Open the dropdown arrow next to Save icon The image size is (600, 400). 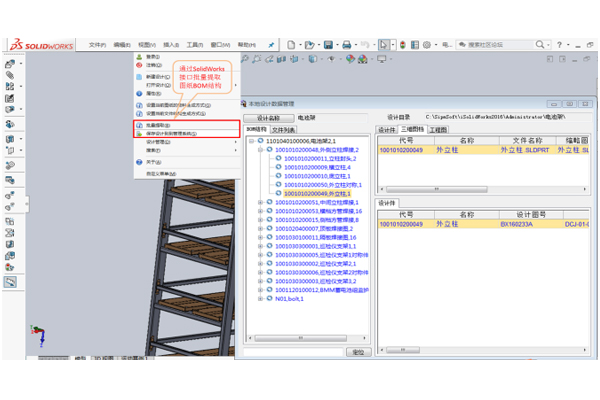click(x=337, y=45)
